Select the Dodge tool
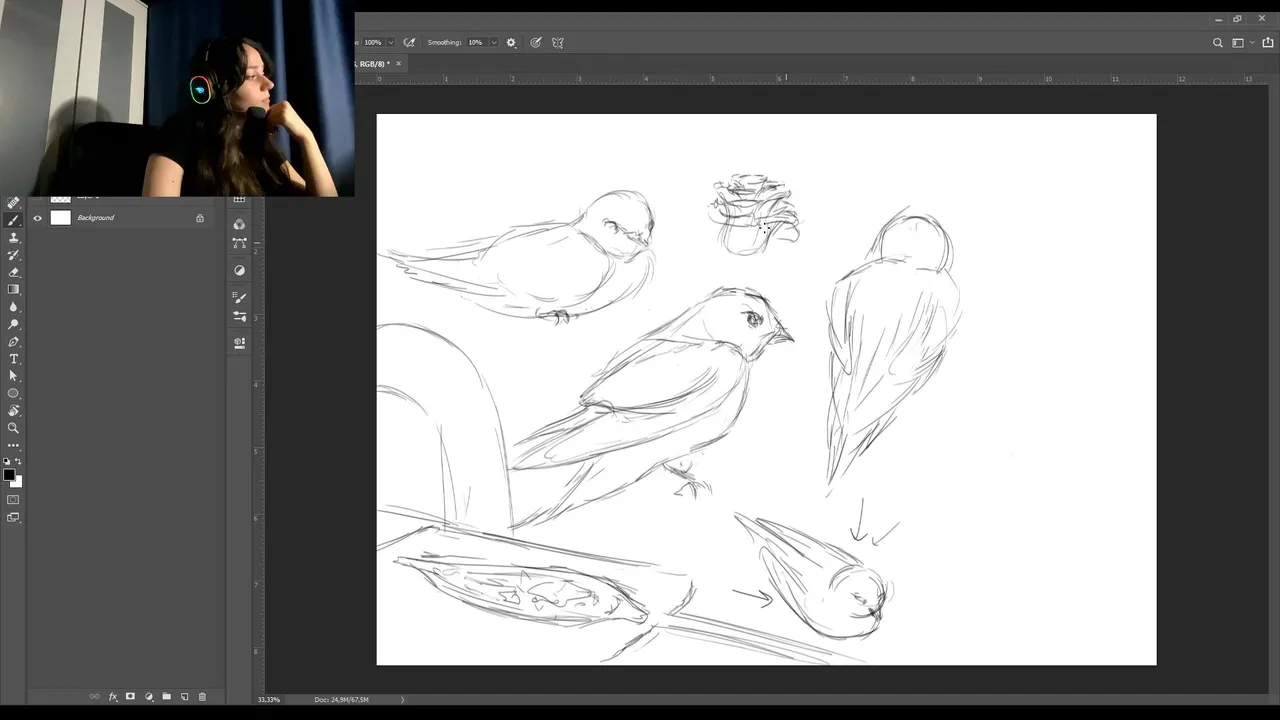The height and width of the screenshot is (720, 1280). 13,324
